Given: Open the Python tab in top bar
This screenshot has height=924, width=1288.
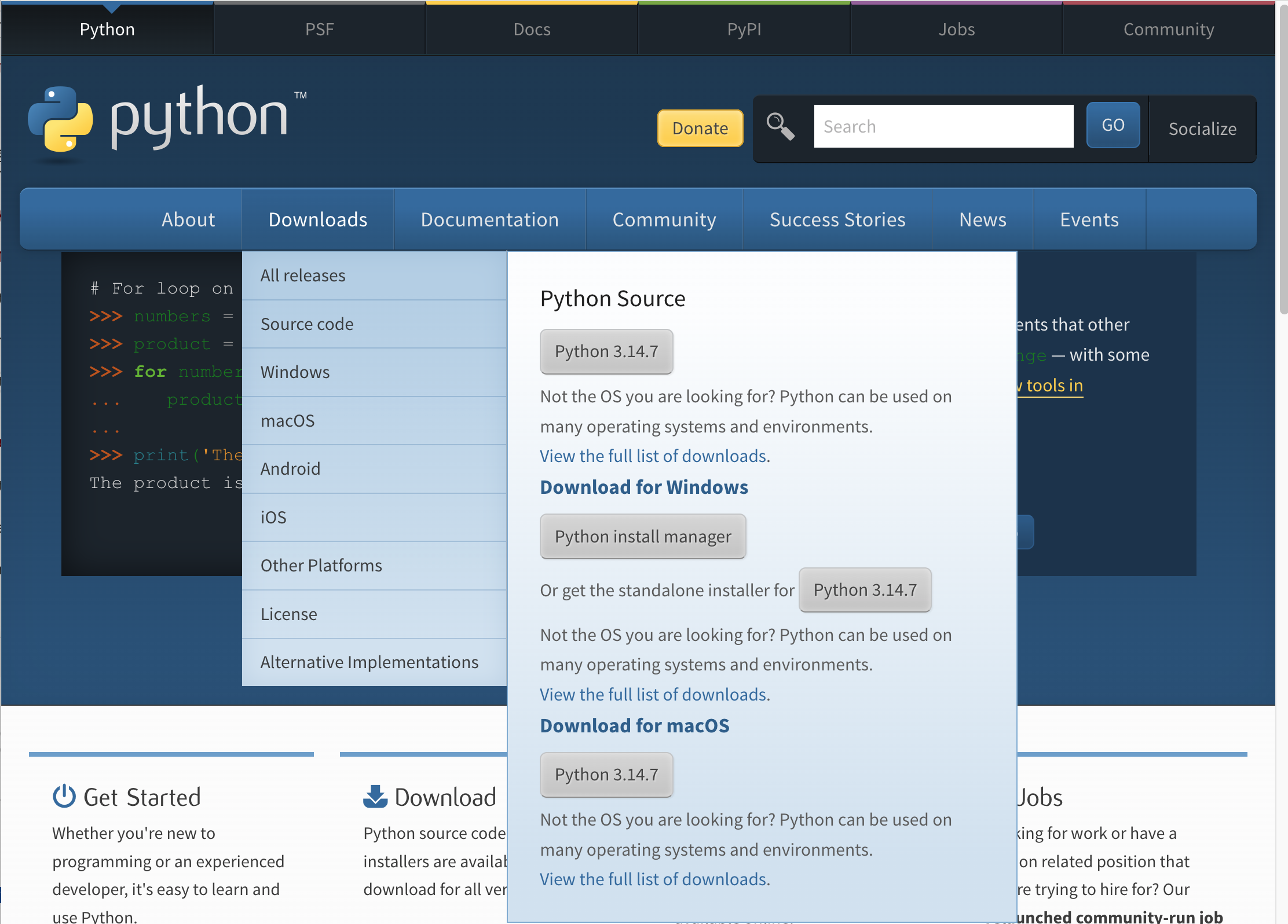Looking at the screenshot, I should (107, 29).
